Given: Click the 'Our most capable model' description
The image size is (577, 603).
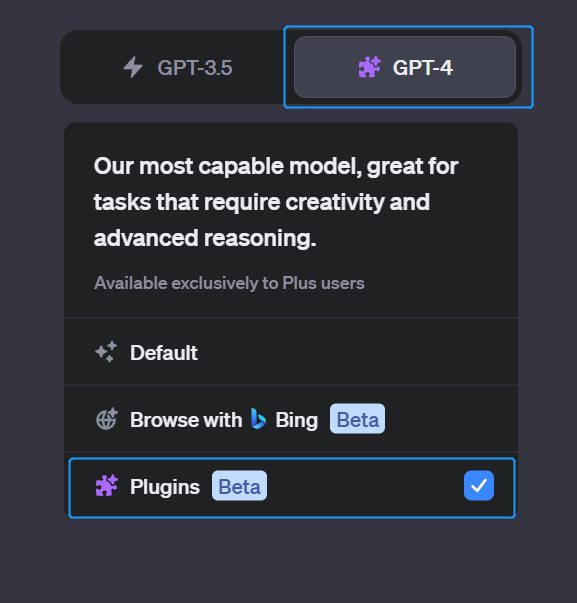Looking at the screenshot, I should pos(276,202).
